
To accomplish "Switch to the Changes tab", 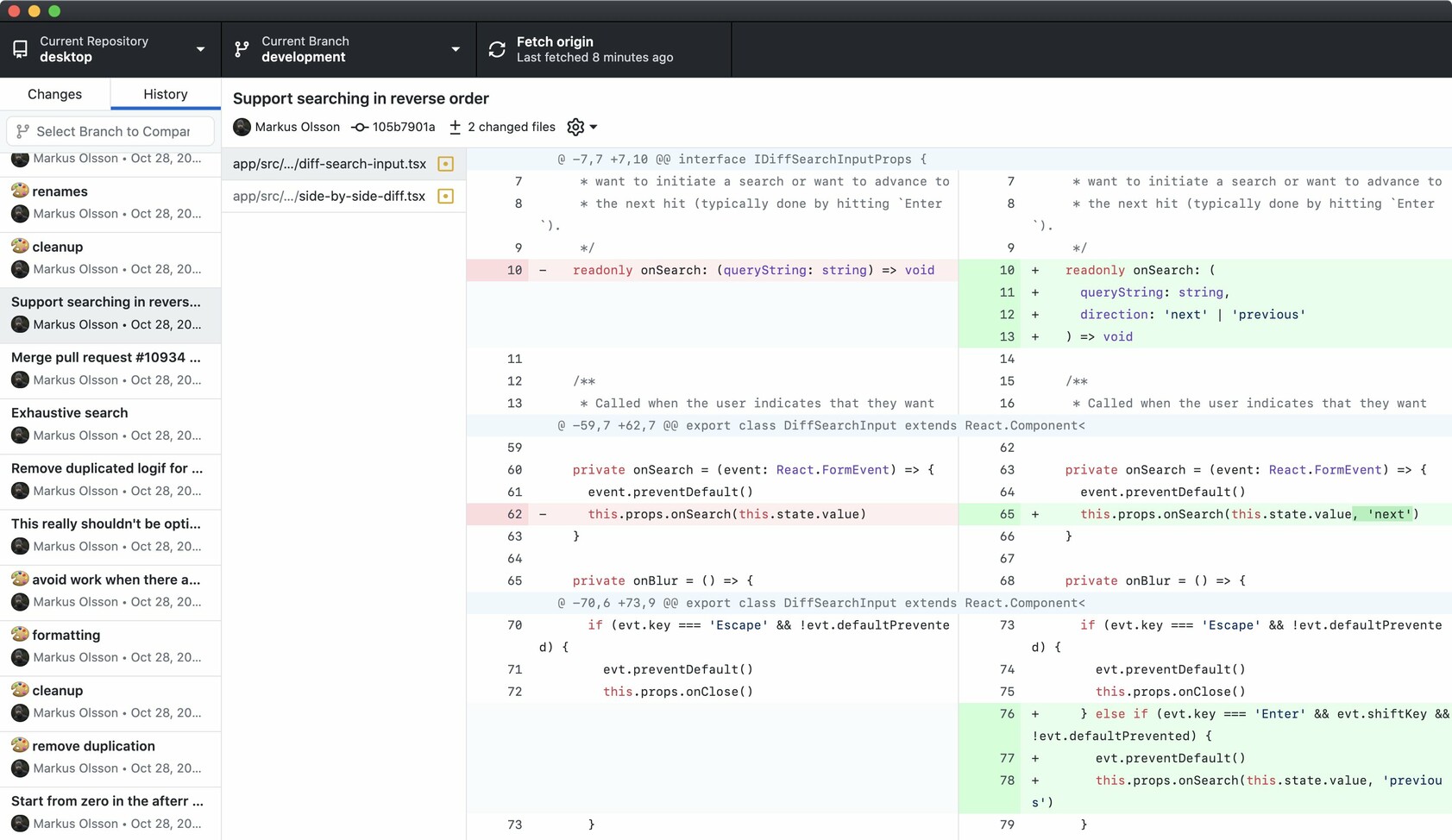I will (54, 94).
